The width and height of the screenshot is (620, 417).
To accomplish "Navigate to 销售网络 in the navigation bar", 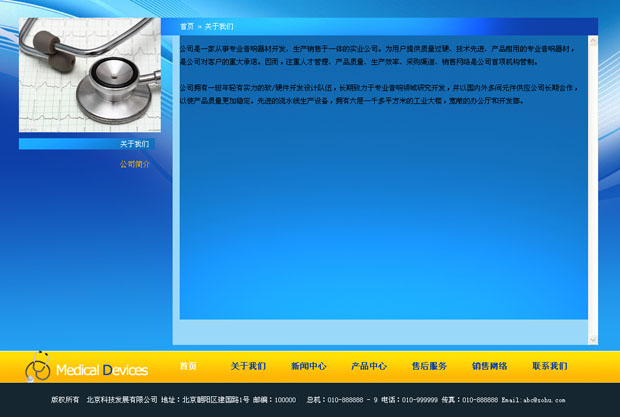I will (x=489, y=366).
